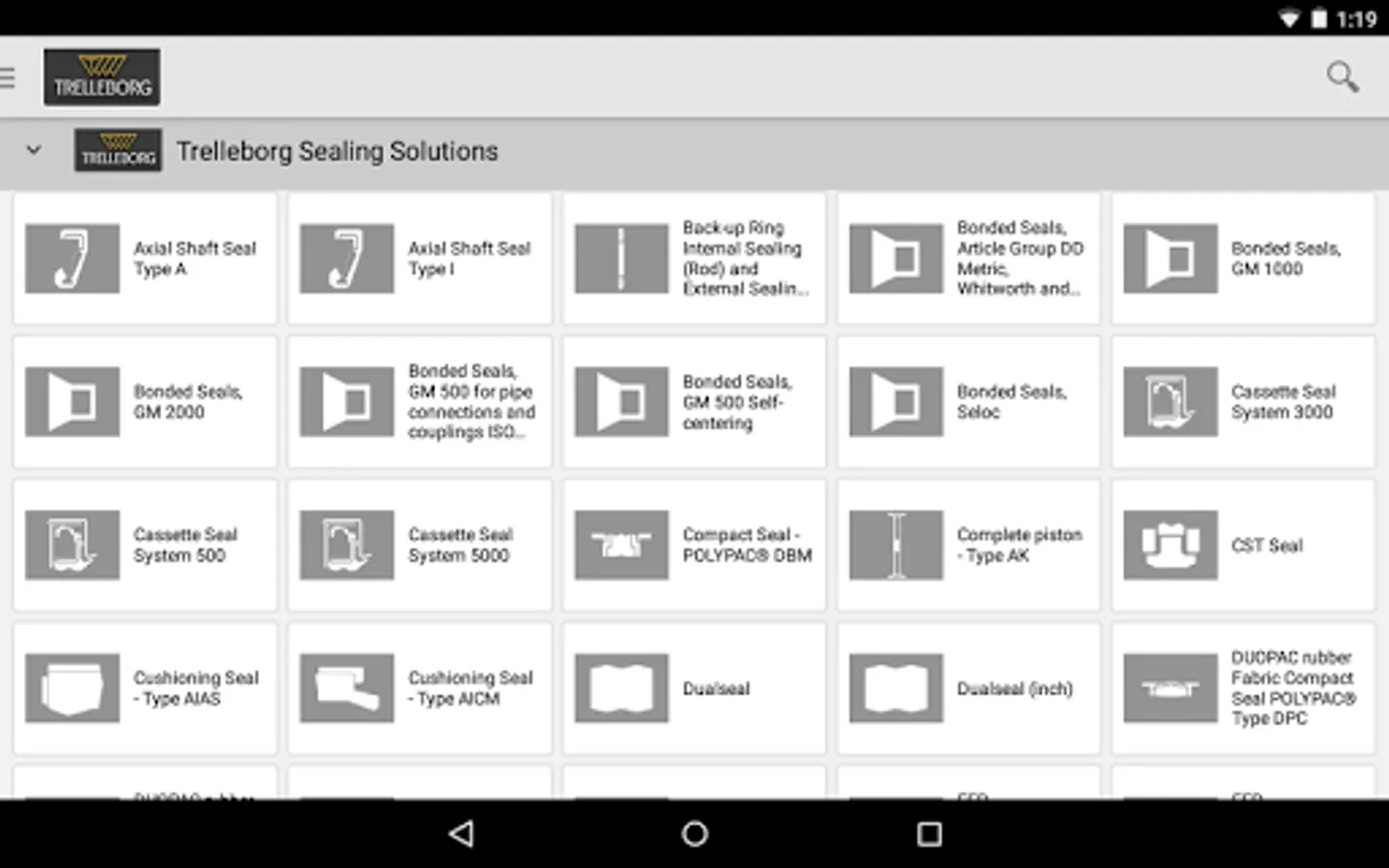Open Compact Seal POLYPAC DBM icon
The width and height of the screenshot is (1389, 868).
(622, 545)
